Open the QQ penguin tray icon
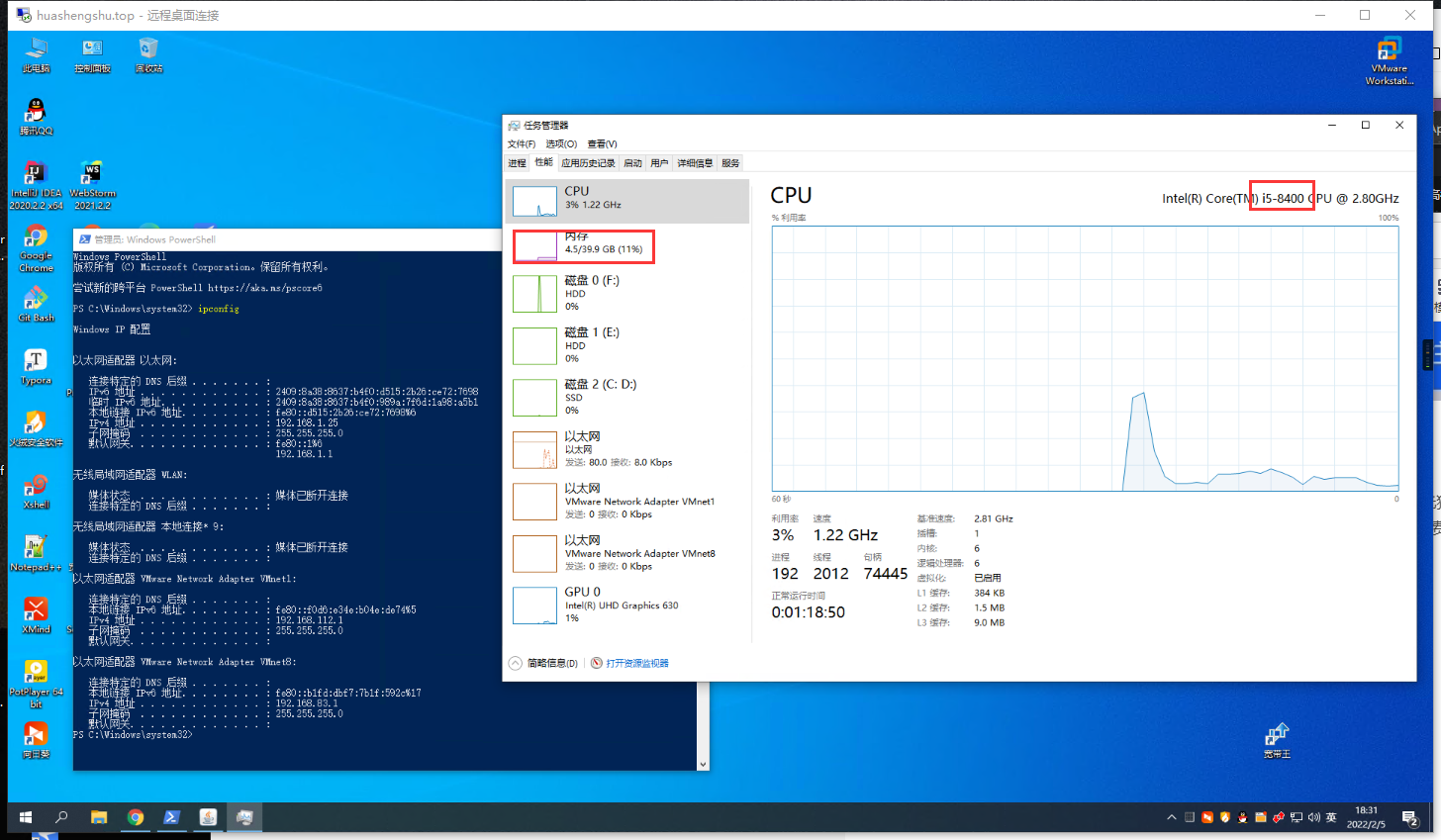 (1242, 817)
